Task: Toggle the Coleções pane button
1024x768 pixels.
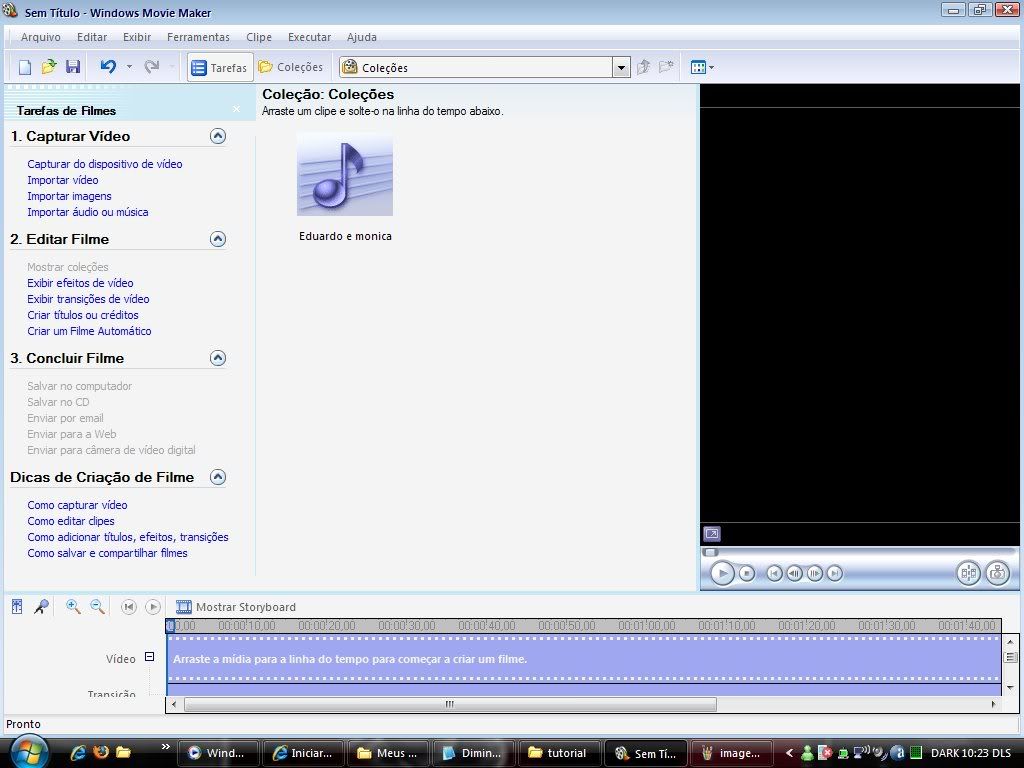Action: (291, 67)
